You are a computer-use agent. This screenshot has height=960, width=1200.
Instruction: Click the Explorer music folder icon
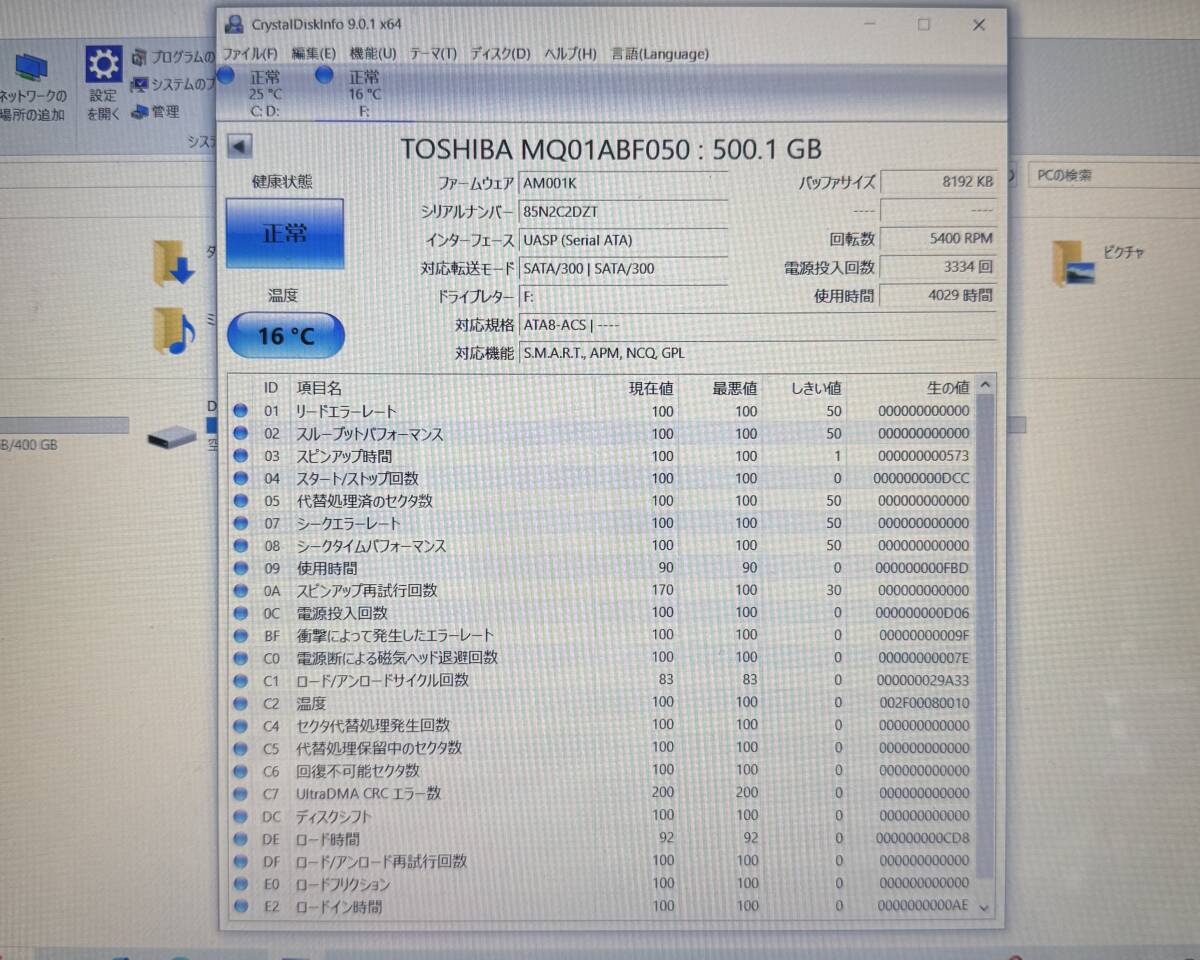(x=175, y=331)
